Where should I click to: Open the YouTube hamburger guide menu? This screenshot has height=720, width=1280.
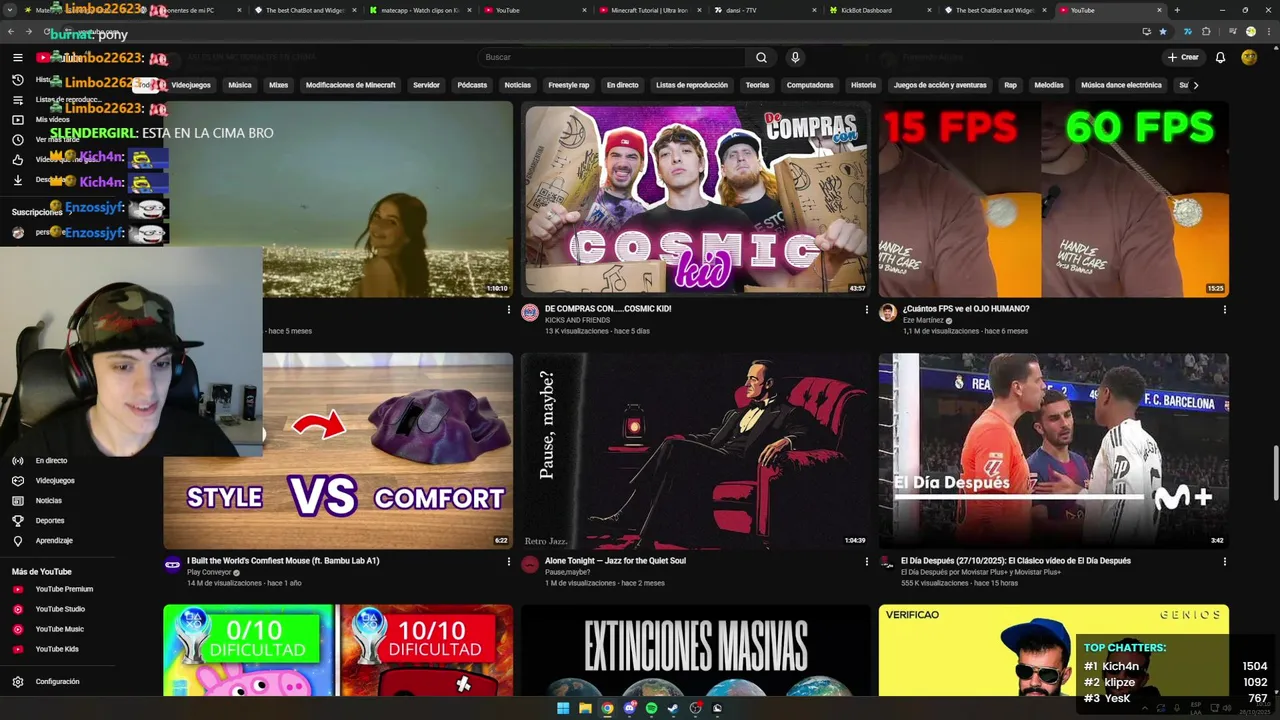(17, 58)
